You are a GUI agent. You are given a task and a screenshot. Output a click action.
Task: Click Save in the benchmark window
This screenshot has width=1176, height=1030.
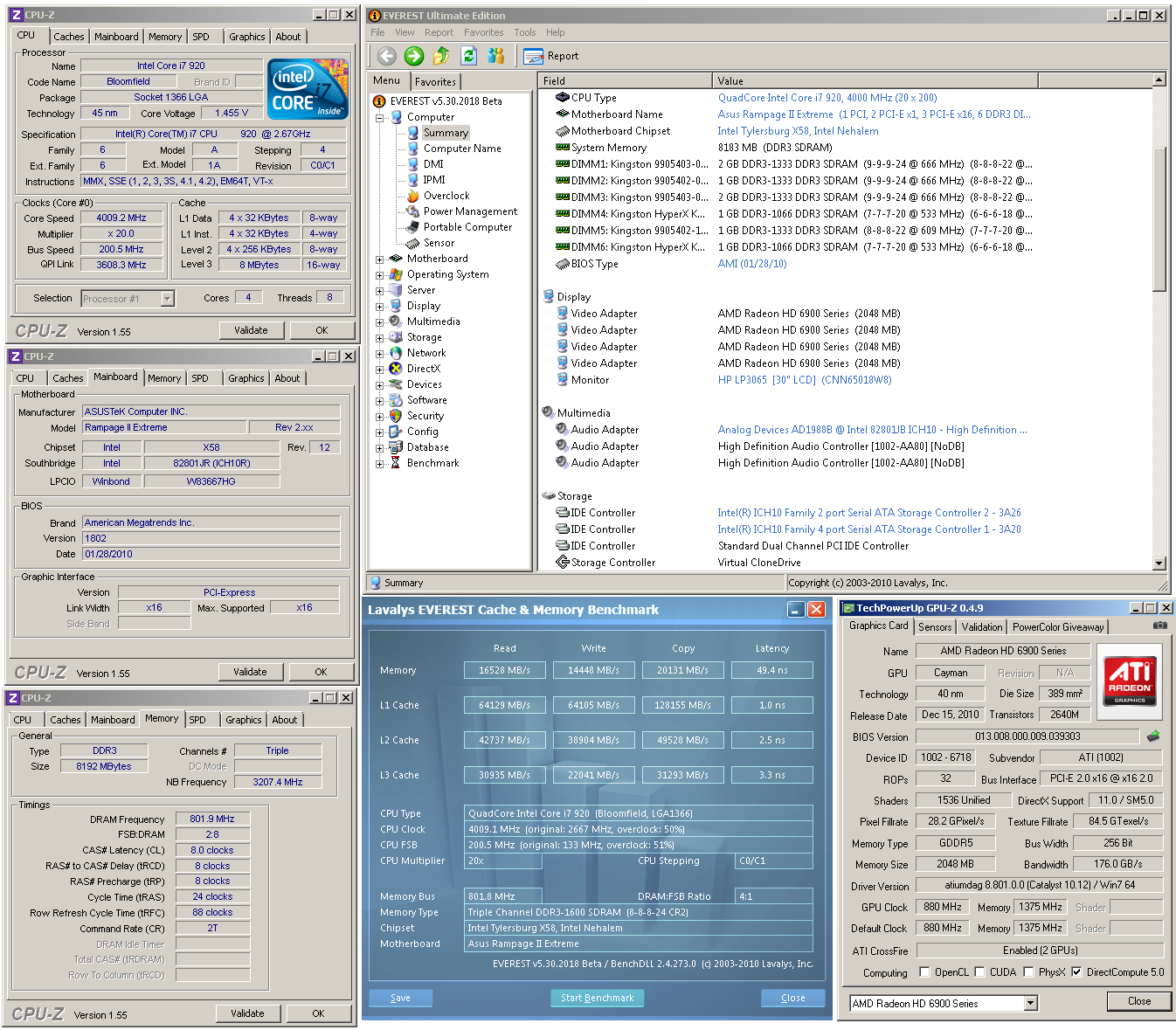400,998
